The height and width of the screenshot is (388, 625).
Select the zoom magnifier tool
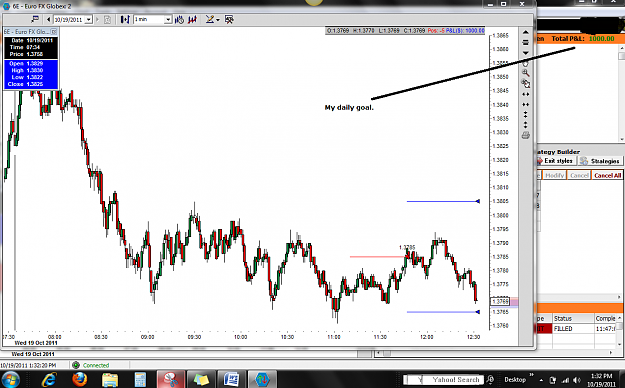525,73
